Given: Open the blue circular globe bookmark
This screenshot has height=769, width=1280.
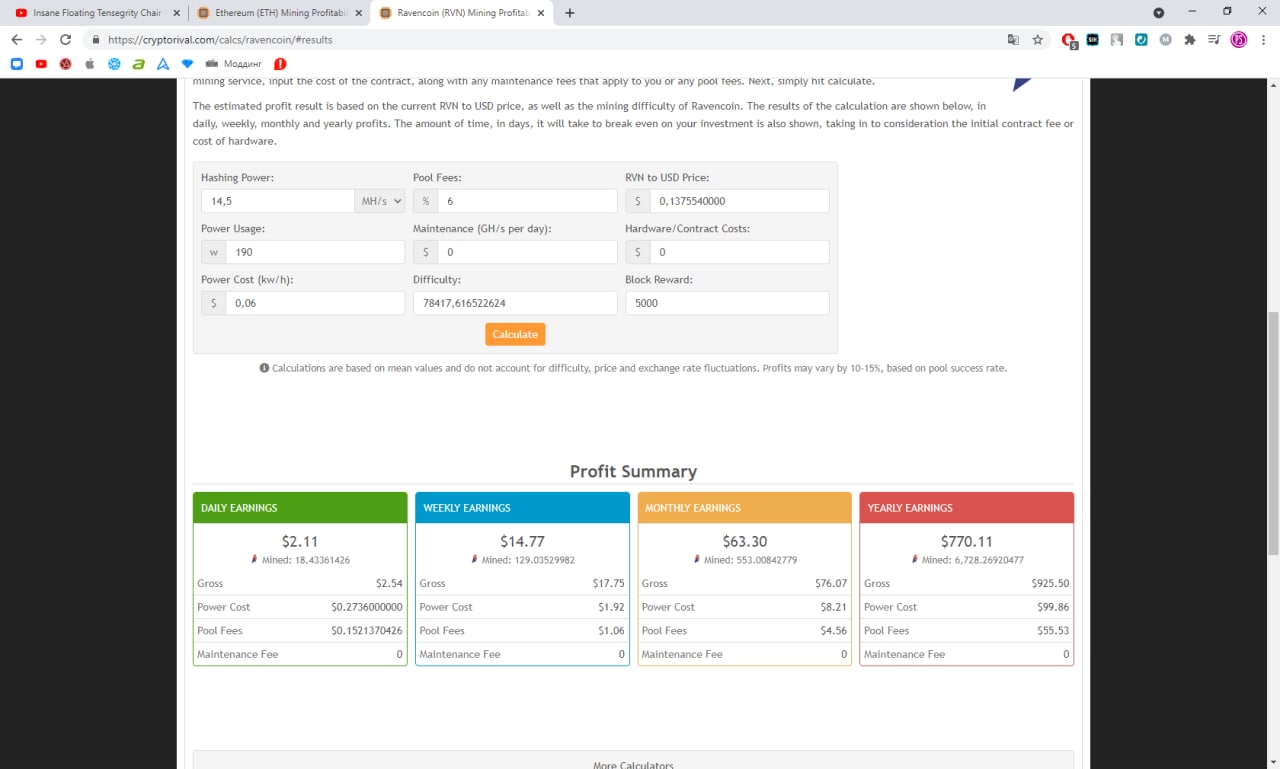Looking at the screenshot, I should tap(114, 64).
